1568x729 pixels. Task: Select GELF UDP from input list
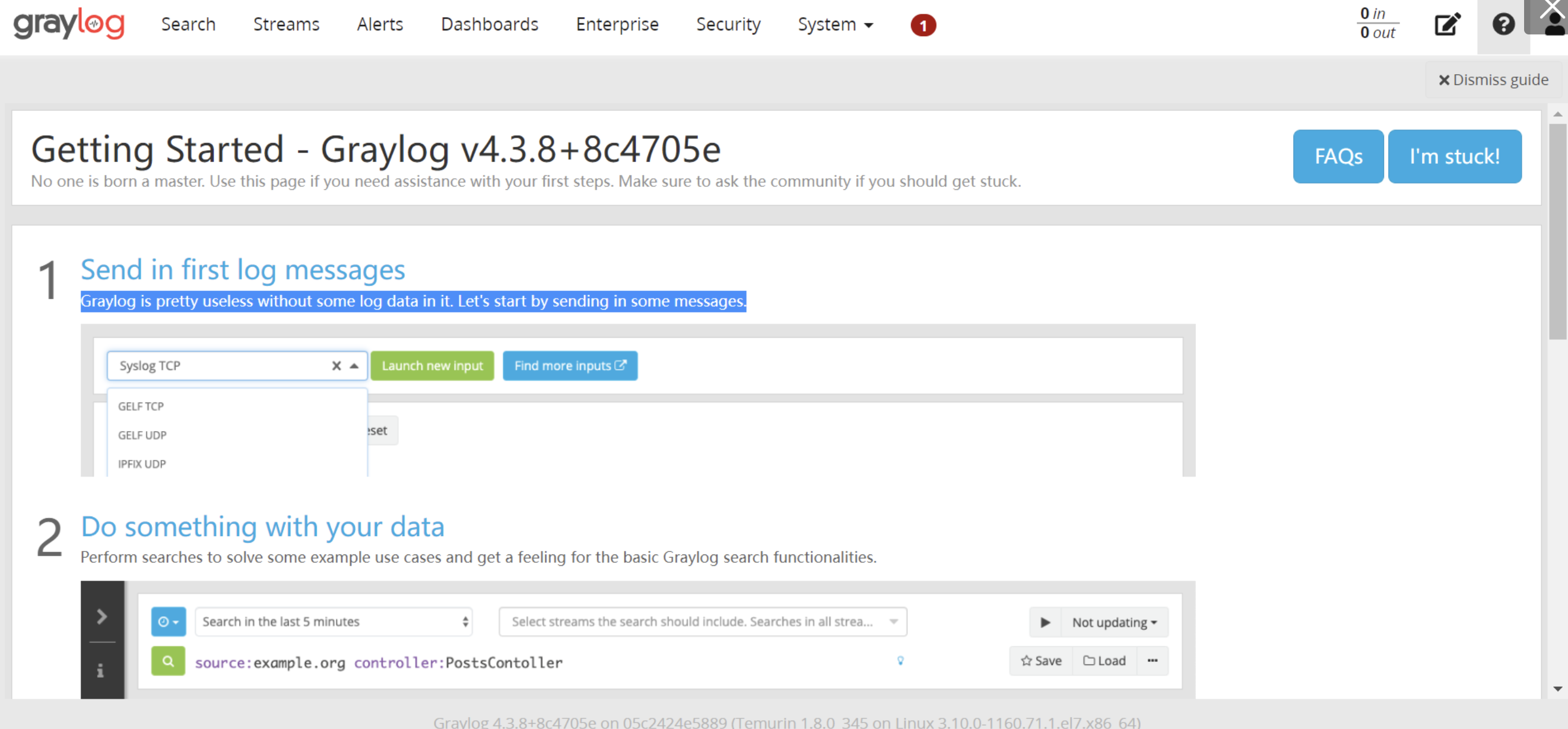click(142, 435)
